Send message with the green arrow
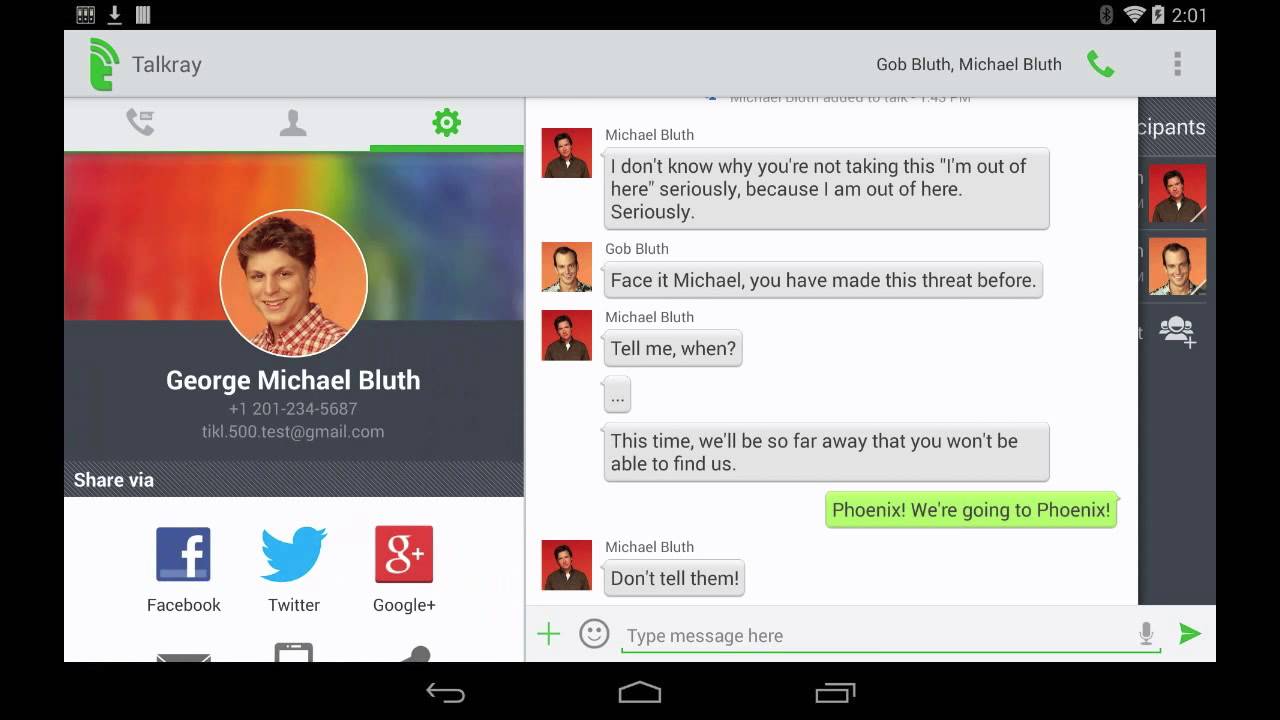 pyautogui.click(x=1189, y=633)
